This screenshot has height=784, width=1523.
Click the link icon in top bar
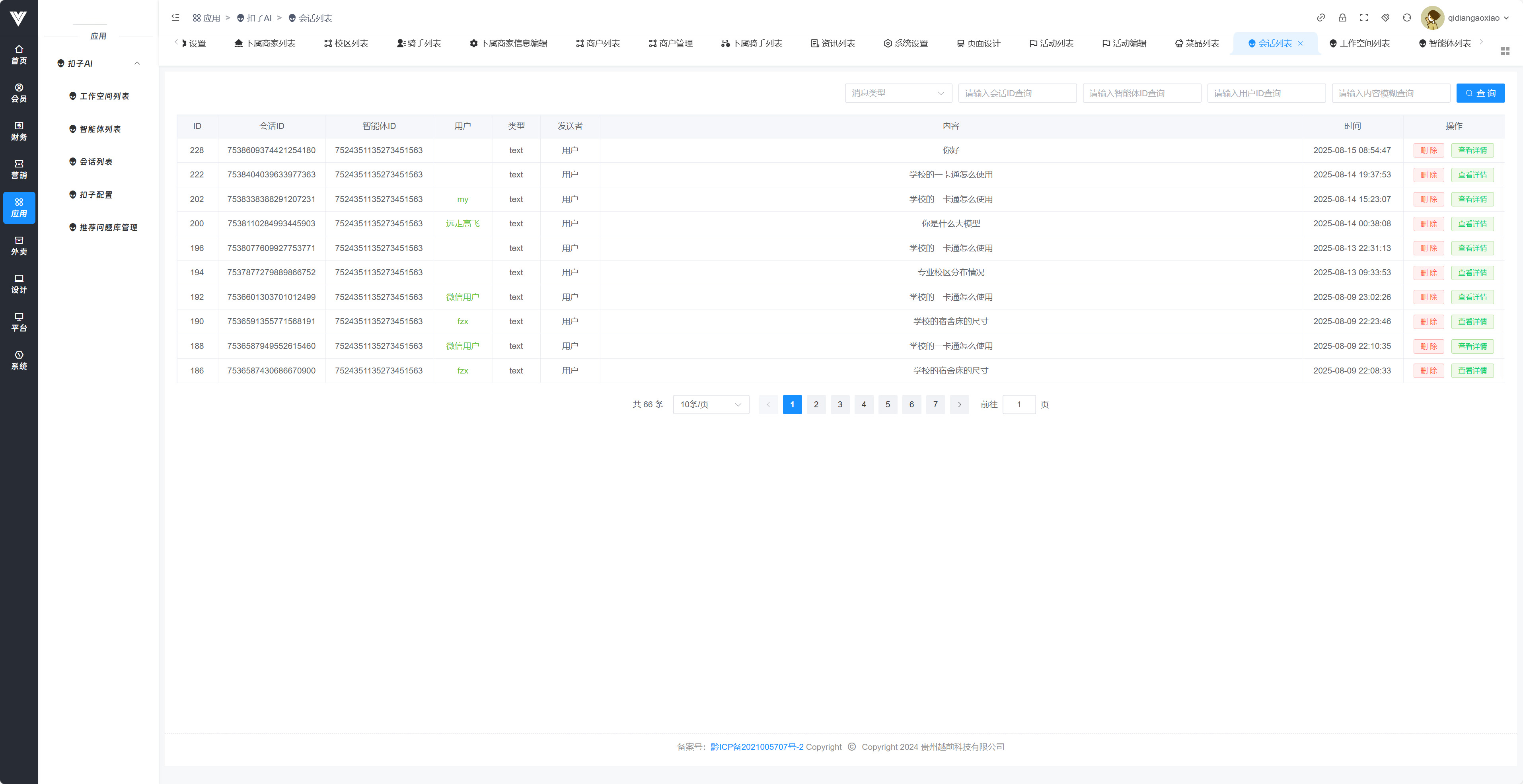pyautogui.click(x=1321, y=18)
